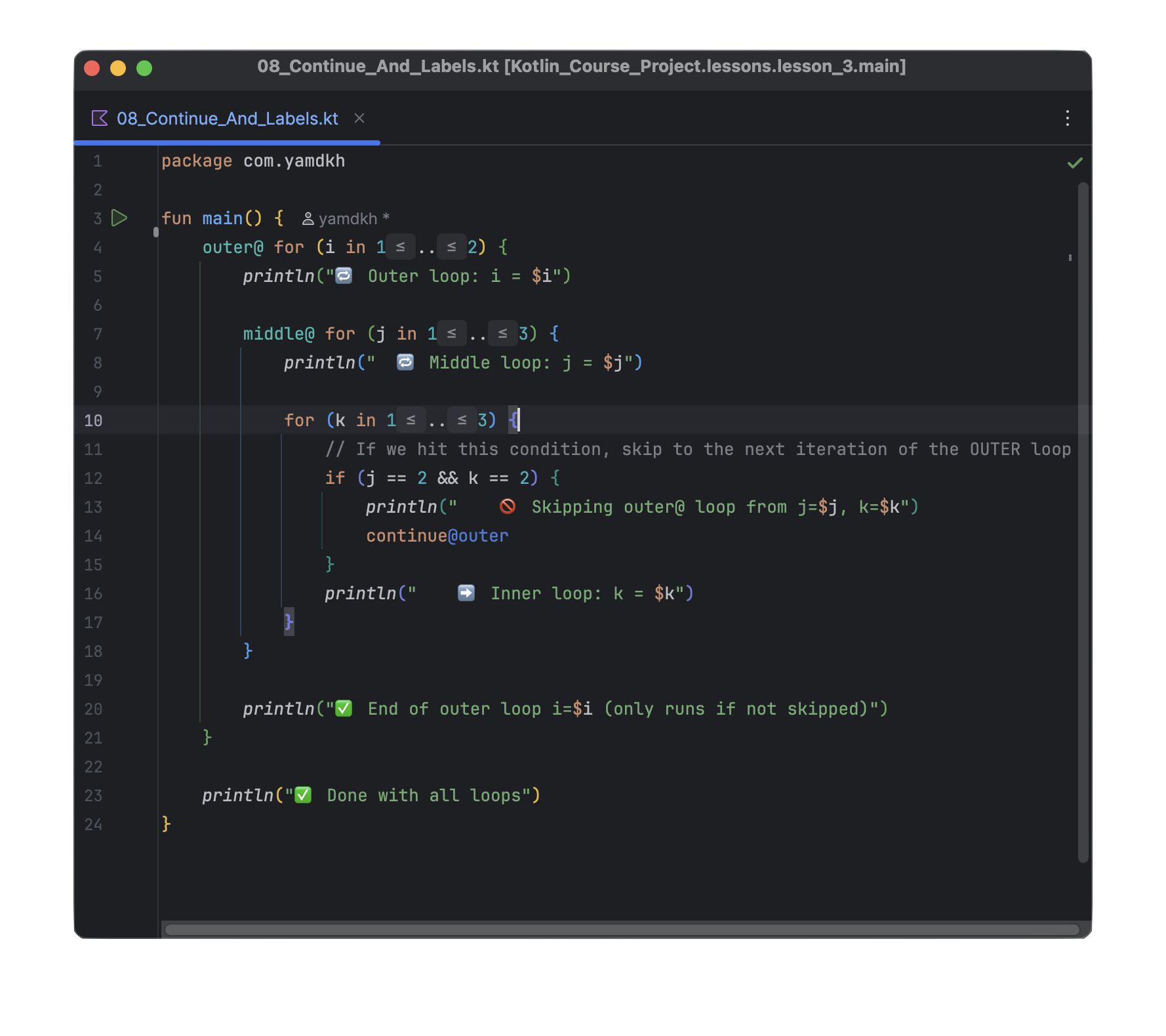The image size is (1166, 1036).
Task: Click the person icon before yamdkh author hint
Action: 308,218
